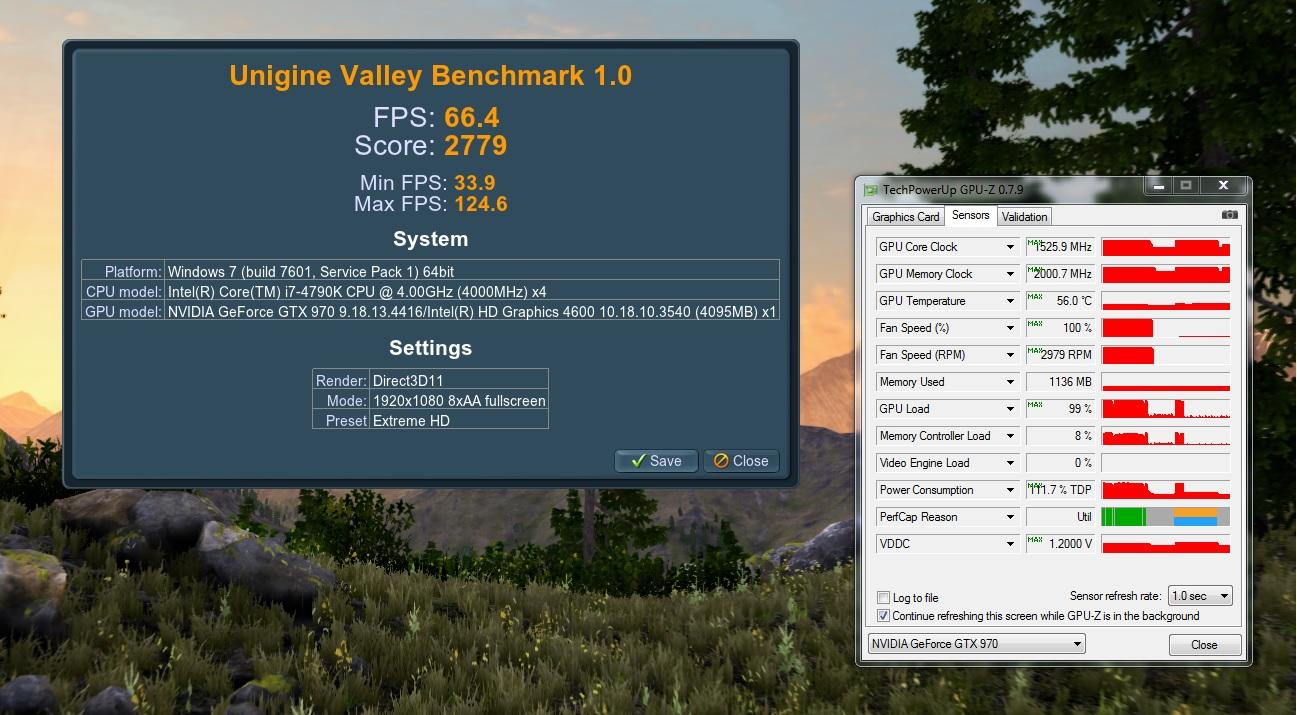The width and height of the screenshot is (1297, 715).
Task: Click the GPU Temperature 56.0 °C value
Action: (x=1061, y=301)
